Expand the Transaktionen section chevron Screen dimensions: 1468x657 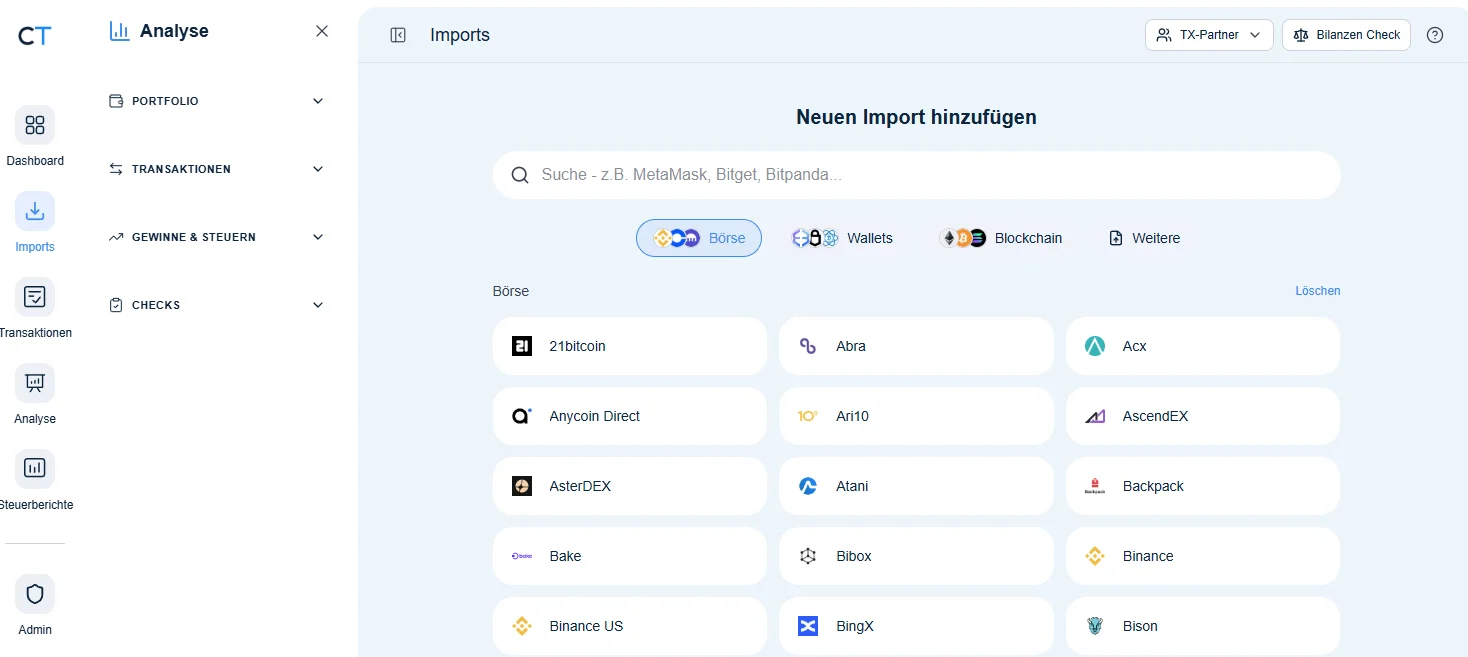click(318, 169)
